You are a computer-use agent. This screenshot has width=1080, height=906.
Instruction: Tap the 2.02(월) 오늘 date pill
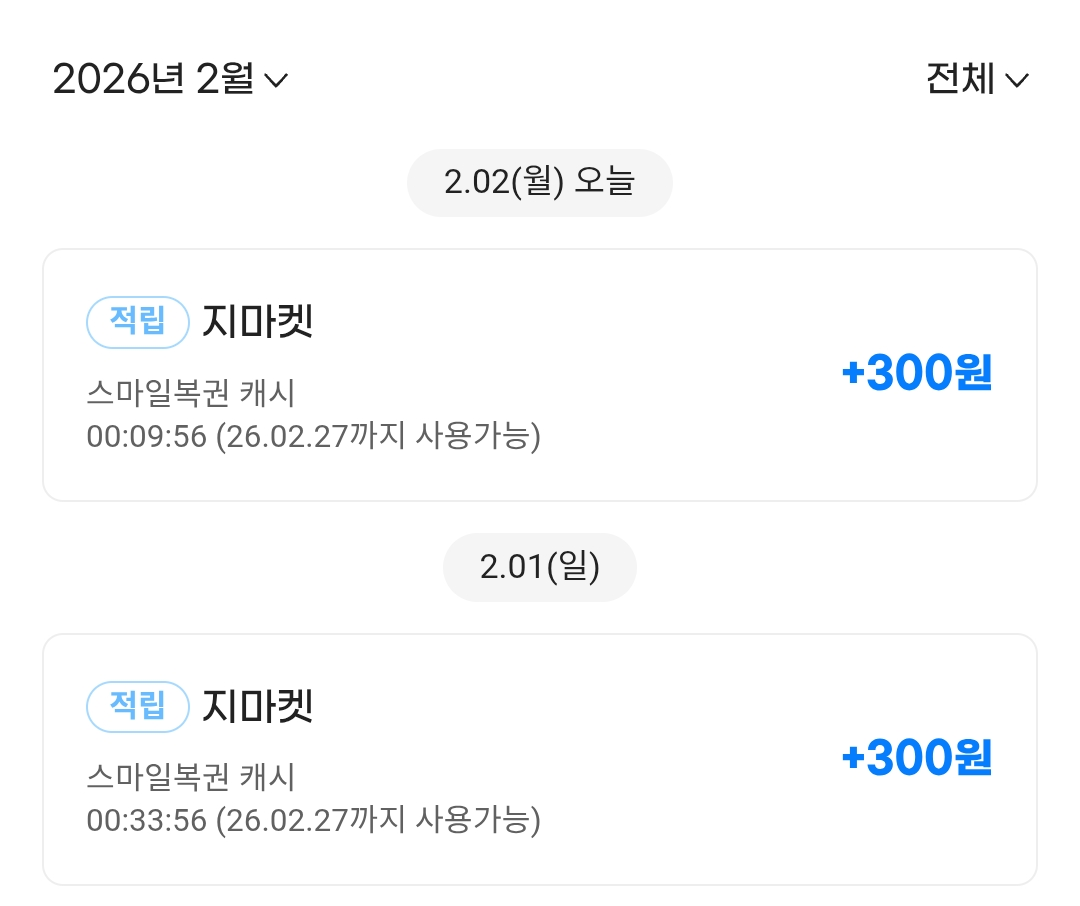539,182
